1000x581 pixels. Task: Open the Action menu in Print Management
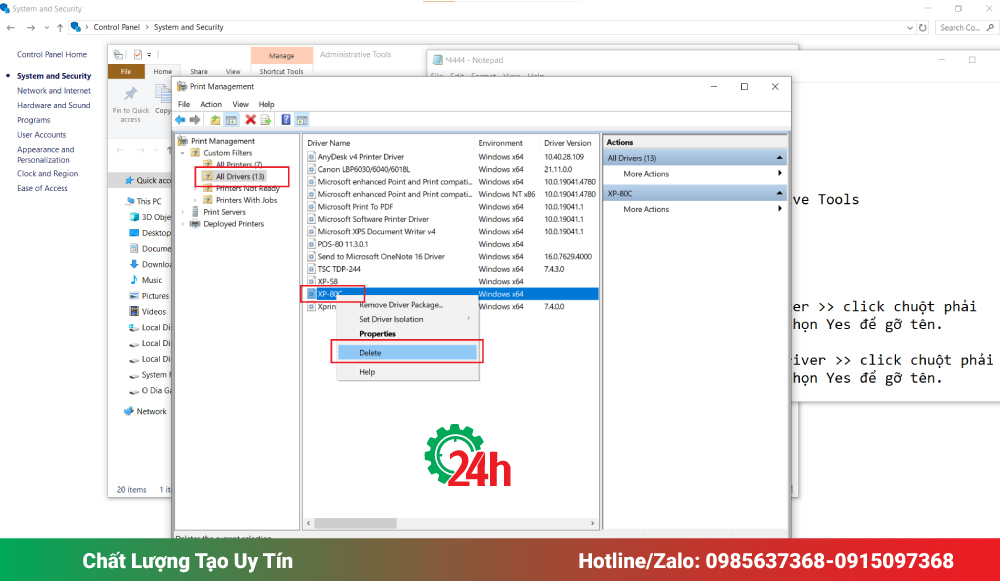[211, 104]
